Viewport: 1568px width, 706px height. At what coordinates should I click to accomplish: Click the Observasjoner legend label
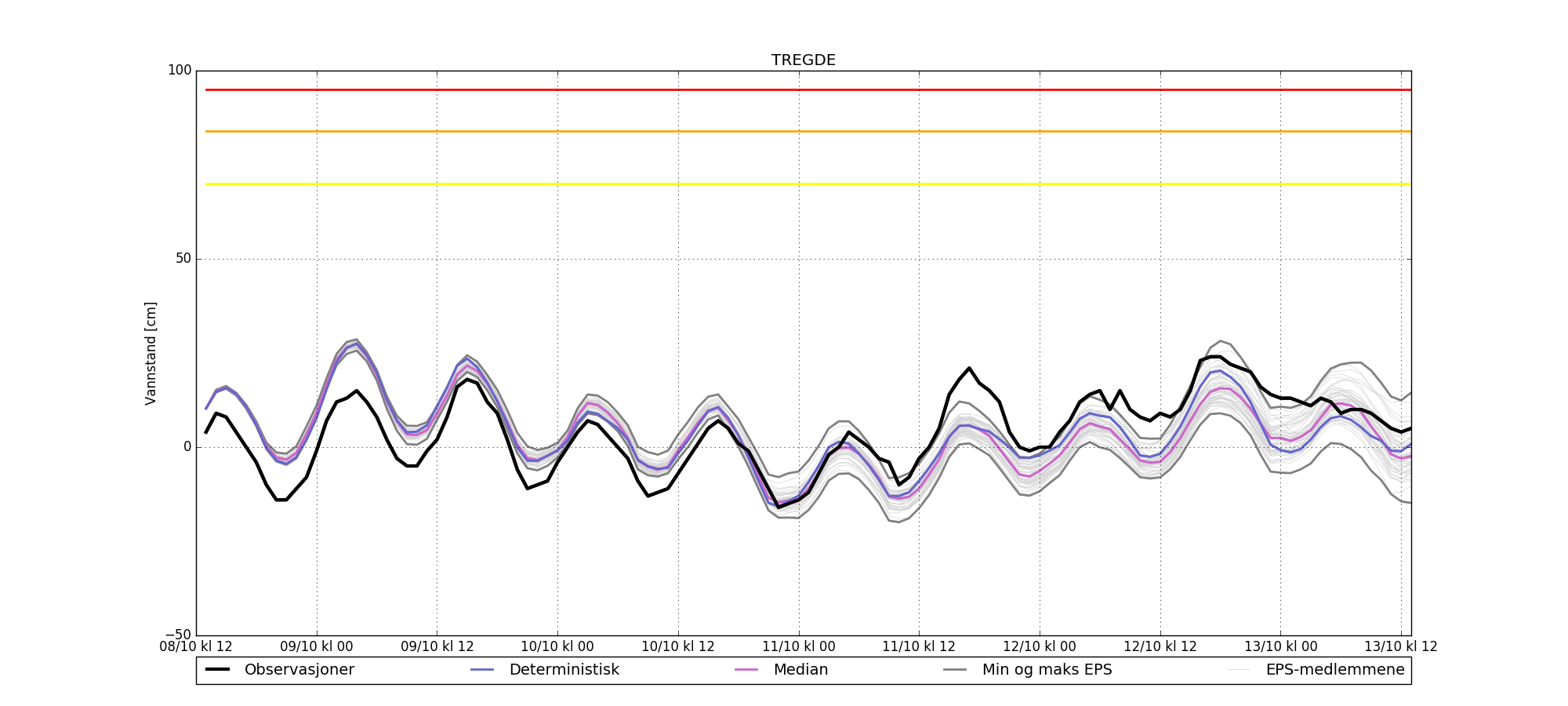(x=299, y=670)
